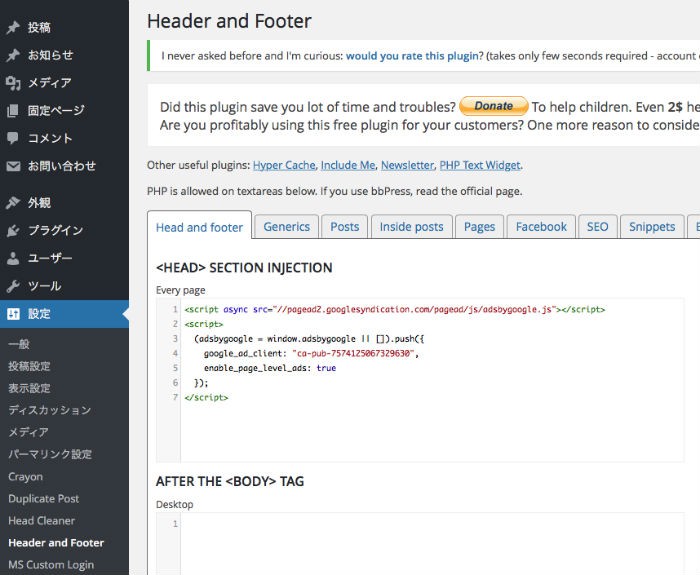Switch to the Facebook tab
This screenshot has height=575, width=700.
point(541,226)
